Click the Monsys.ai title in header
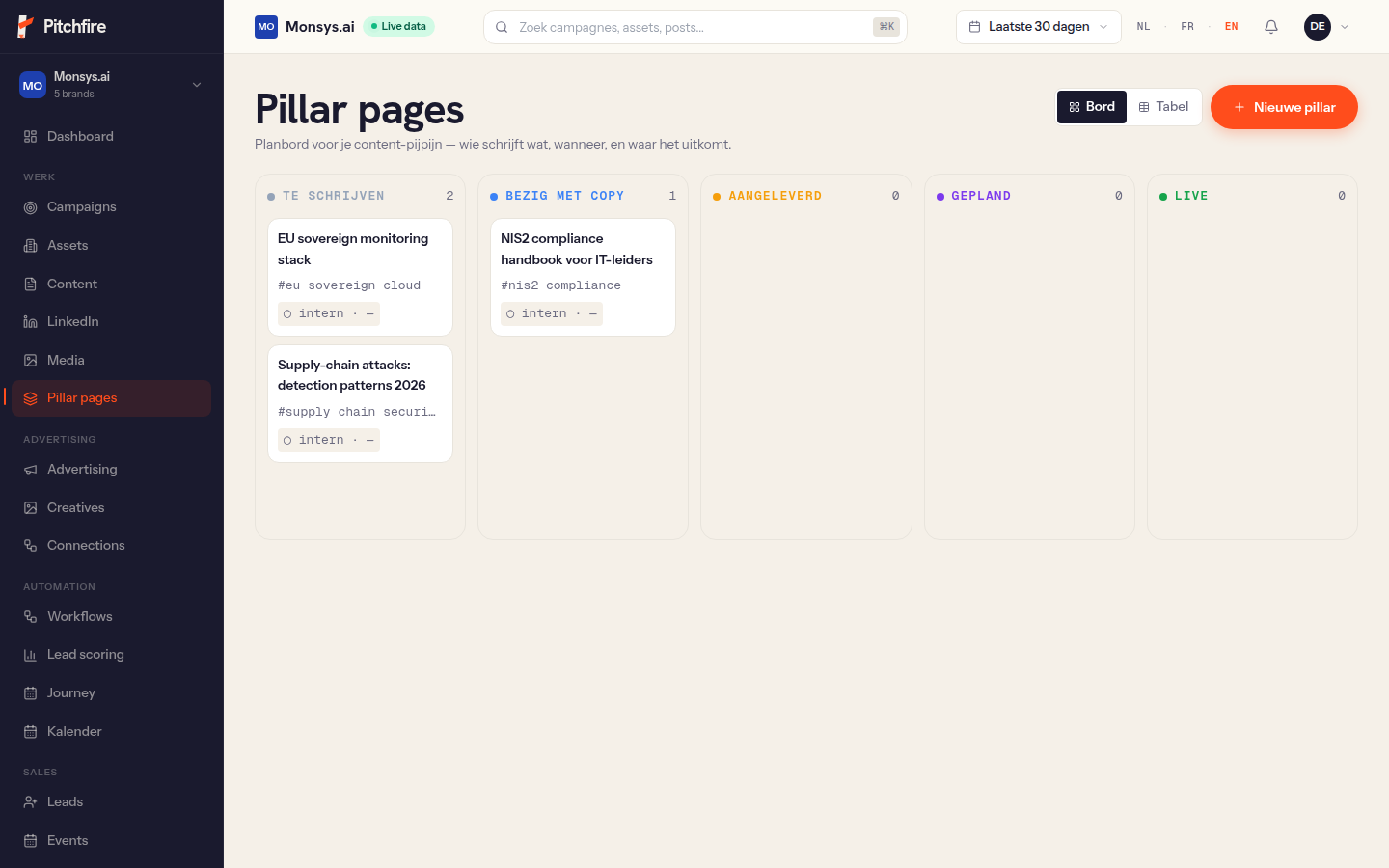1389x868 pixels. tap(320, 27)
